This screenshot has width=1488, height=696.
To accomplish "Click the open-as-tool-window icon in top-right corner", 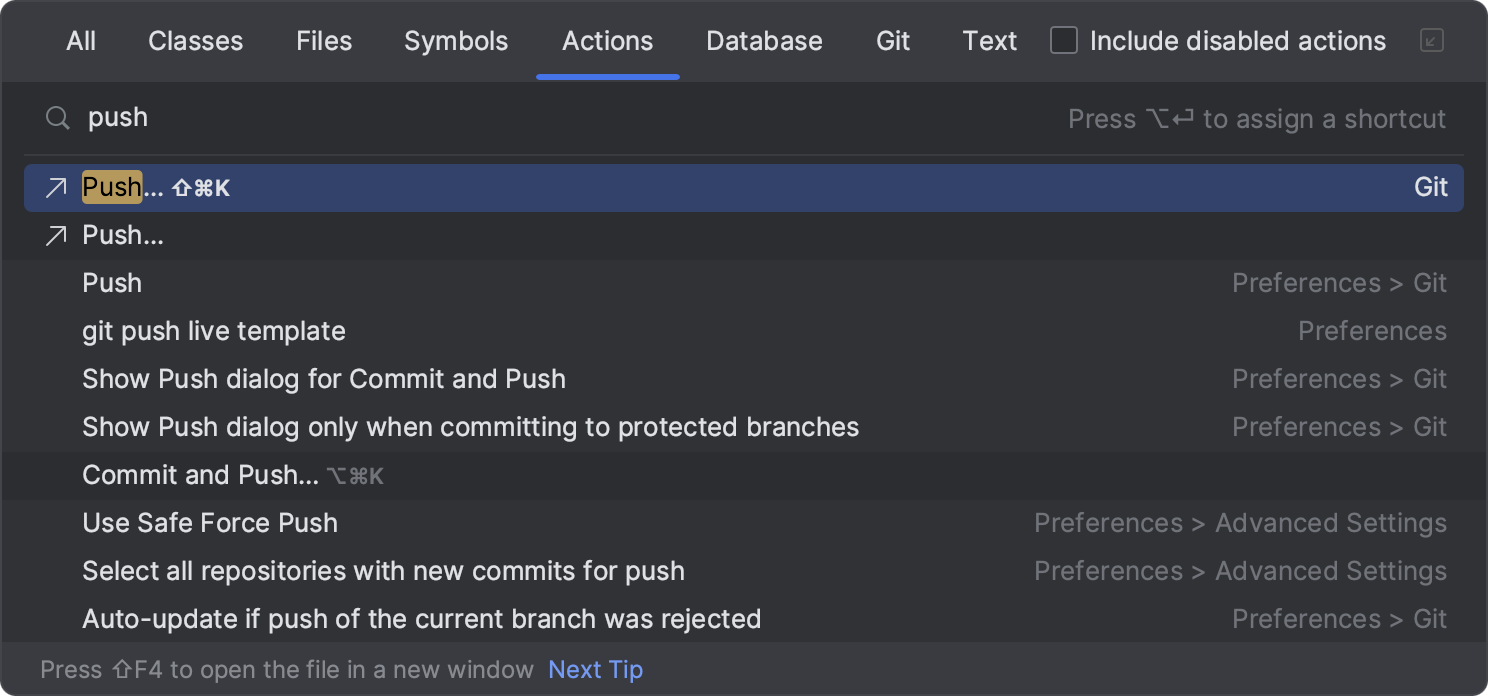I will point(1430,41).
